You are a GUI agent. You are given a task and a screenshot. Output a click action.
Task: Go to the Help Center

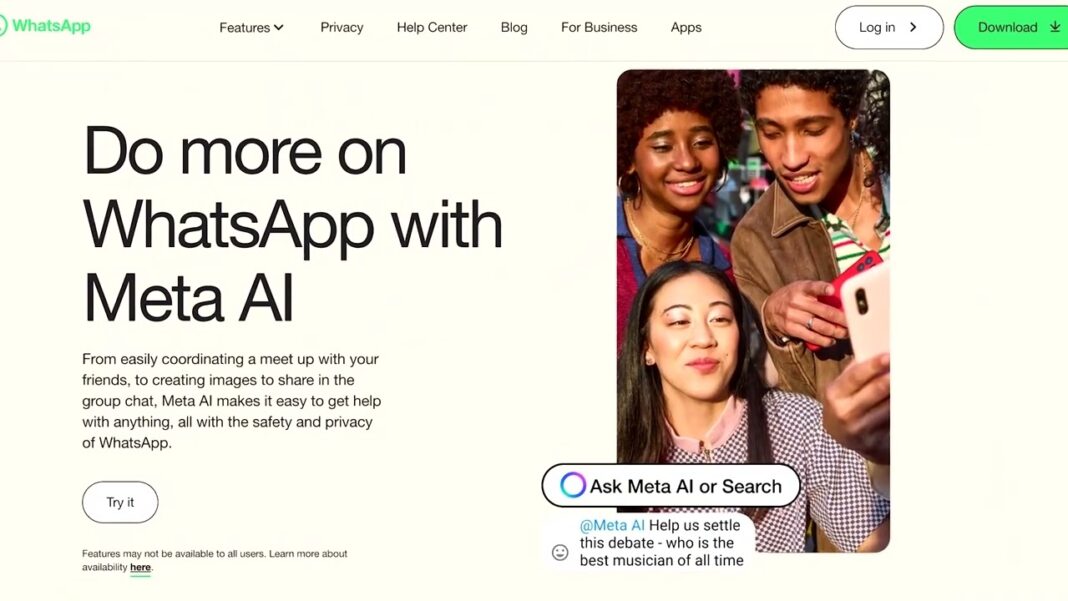(432, 27)
